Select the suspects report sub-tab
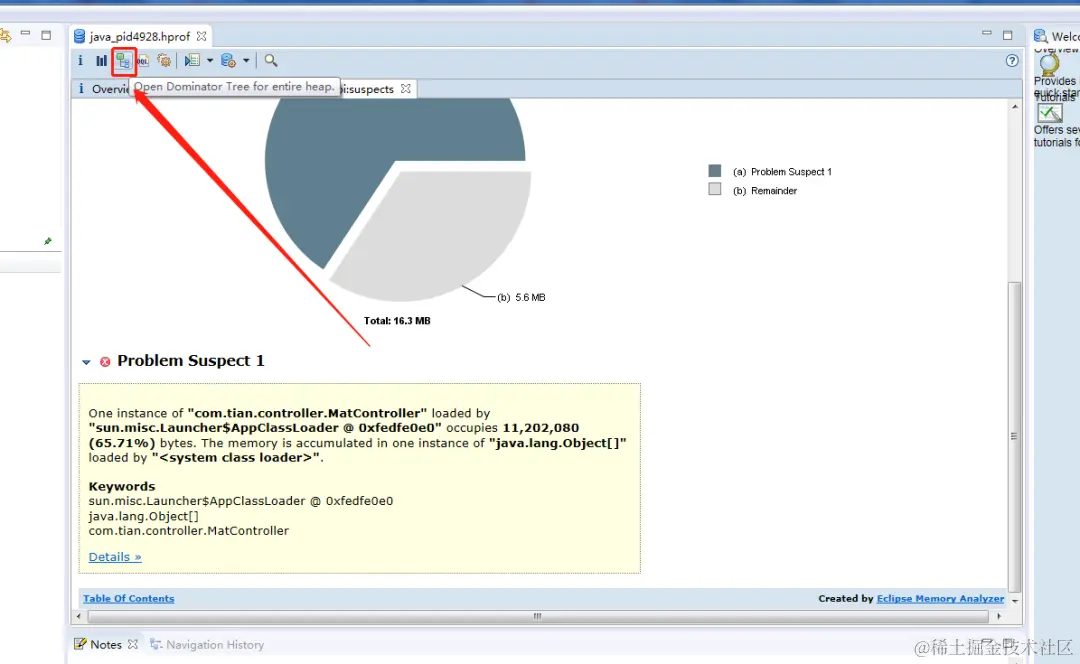 click(368, 89)
